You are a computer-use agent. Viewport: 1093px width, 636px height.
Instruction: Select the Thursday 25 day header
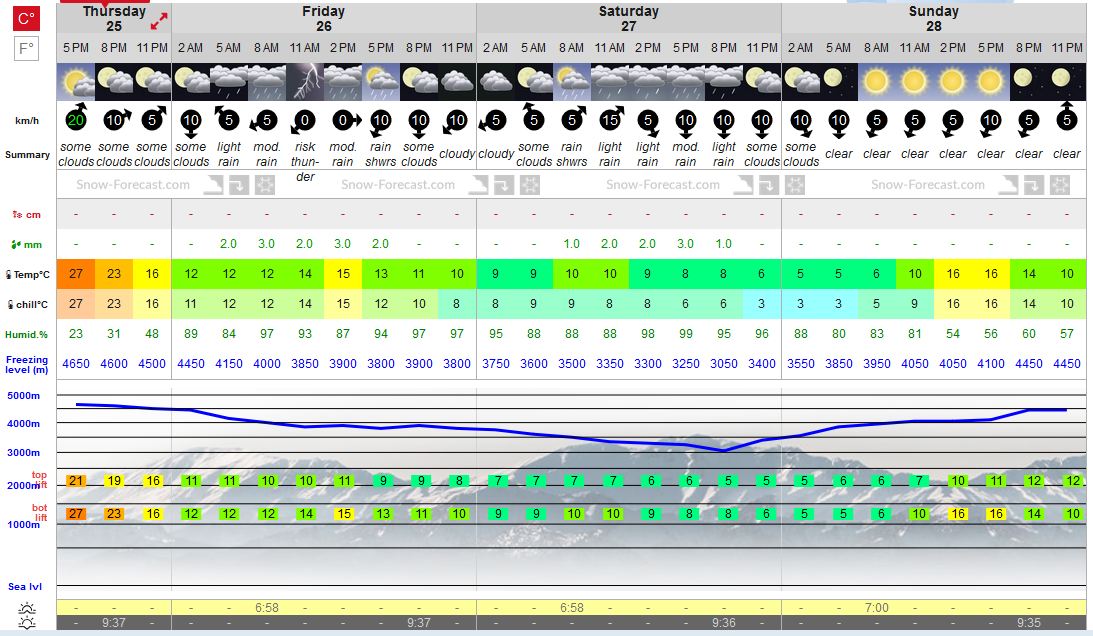114,19
